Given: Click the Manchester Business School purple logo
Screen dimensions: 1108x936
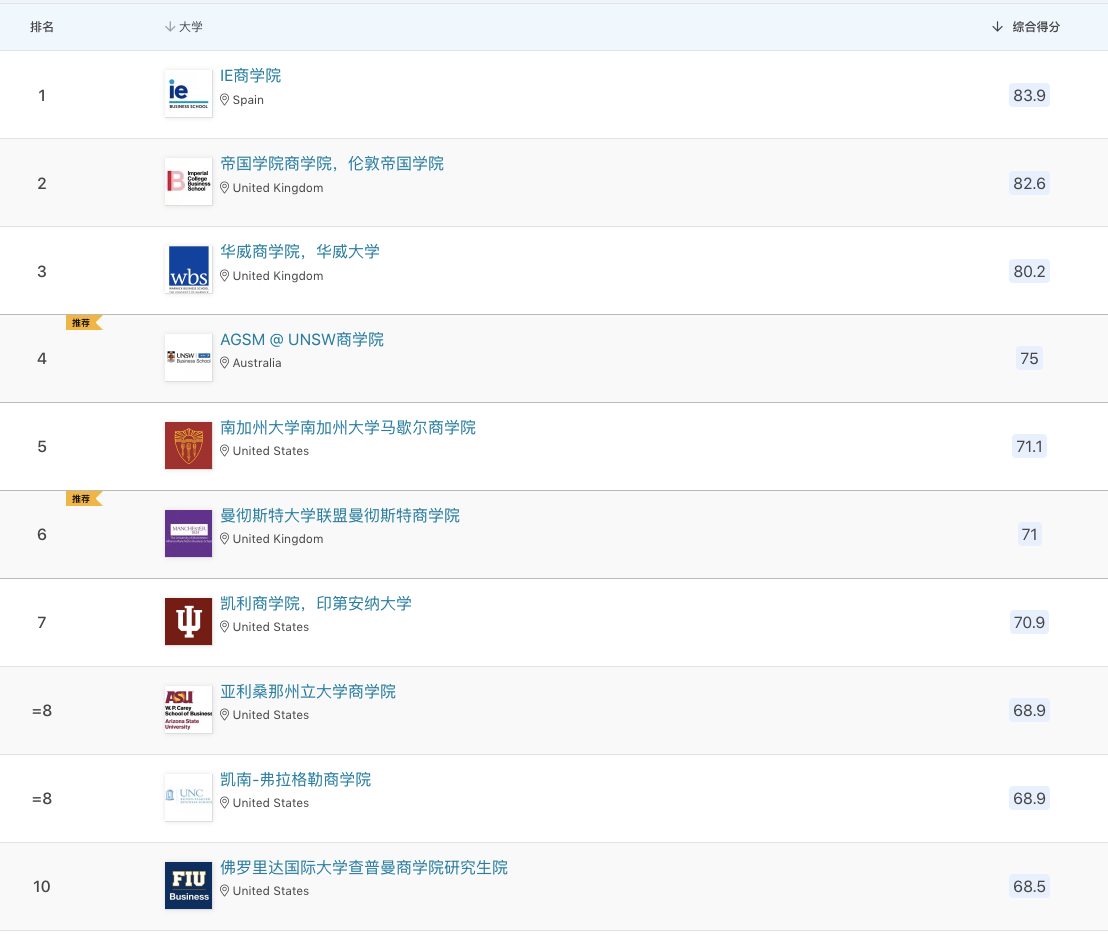Looking at the screenshot, I should coord(188,534).
